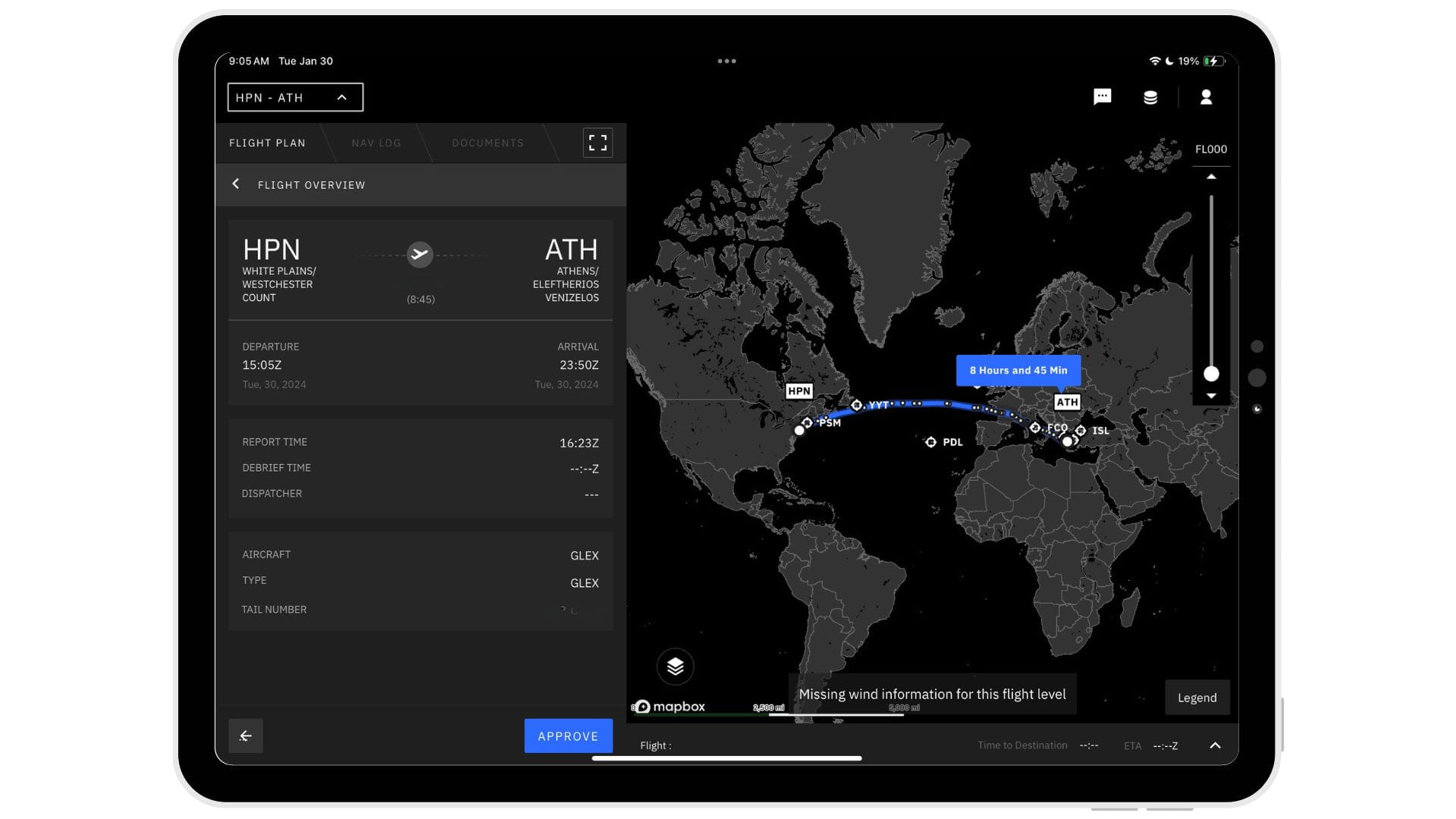The width and height of the screenshot is (1456, 819).
Task: Select the YYT waypoint marker on the map
Action: tap(858, 404)
